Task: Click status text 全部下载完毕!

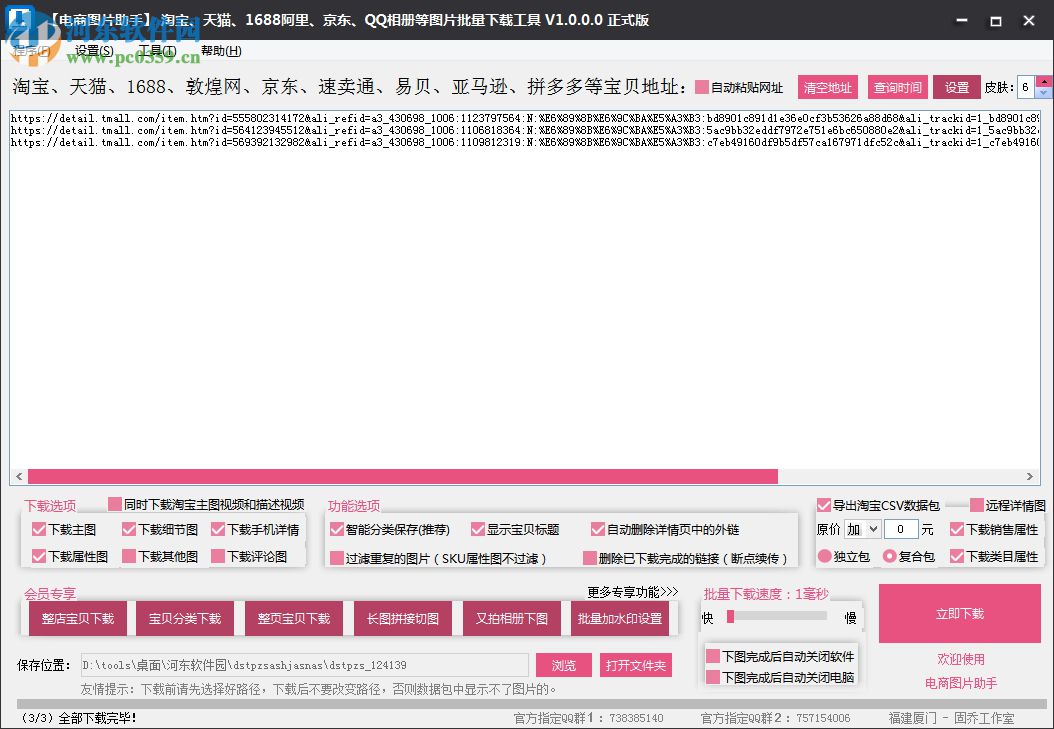Action: click(97, 718)
